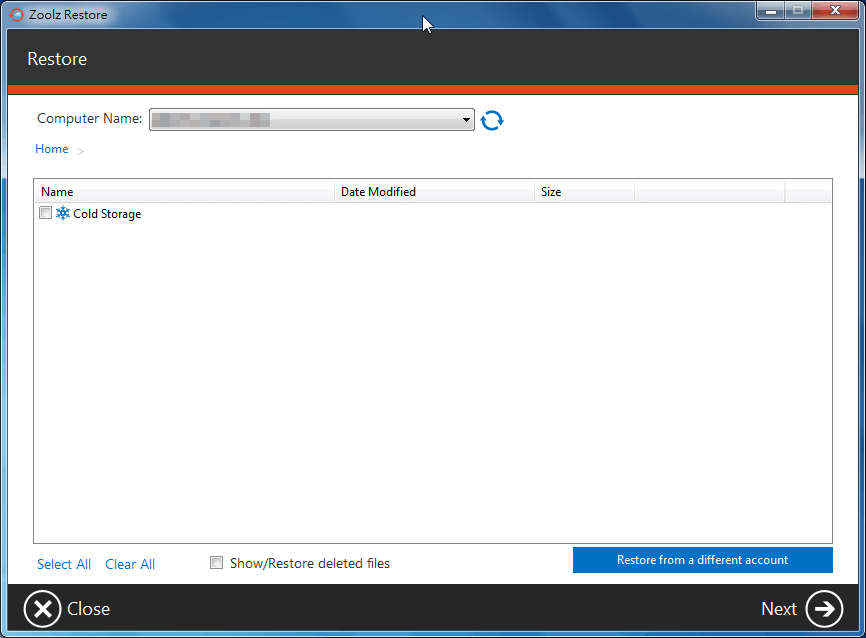Viewport: 866px width, 638px height.
Task: Minimize the Zoolz Restore window
Action: point(769,11)
